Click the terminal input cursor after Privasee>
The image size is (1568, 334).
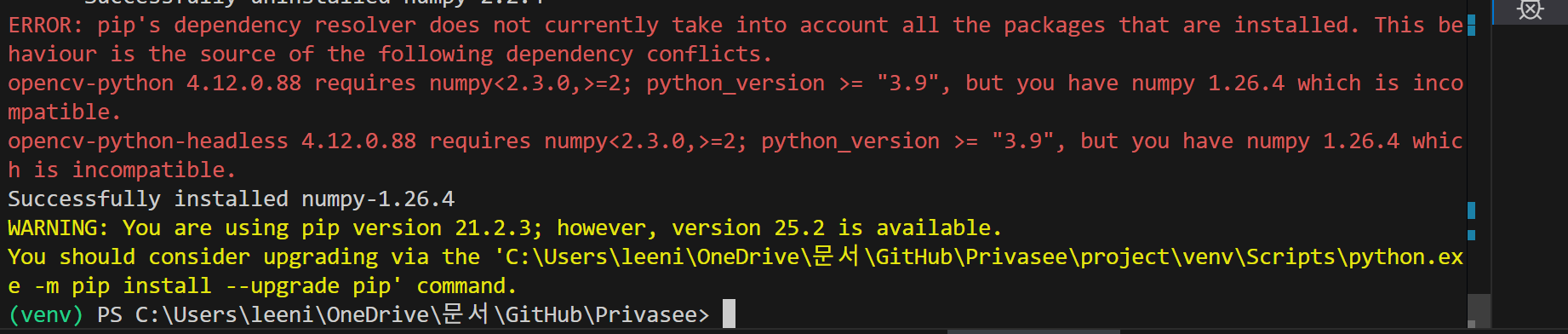(x=729, y=314)
